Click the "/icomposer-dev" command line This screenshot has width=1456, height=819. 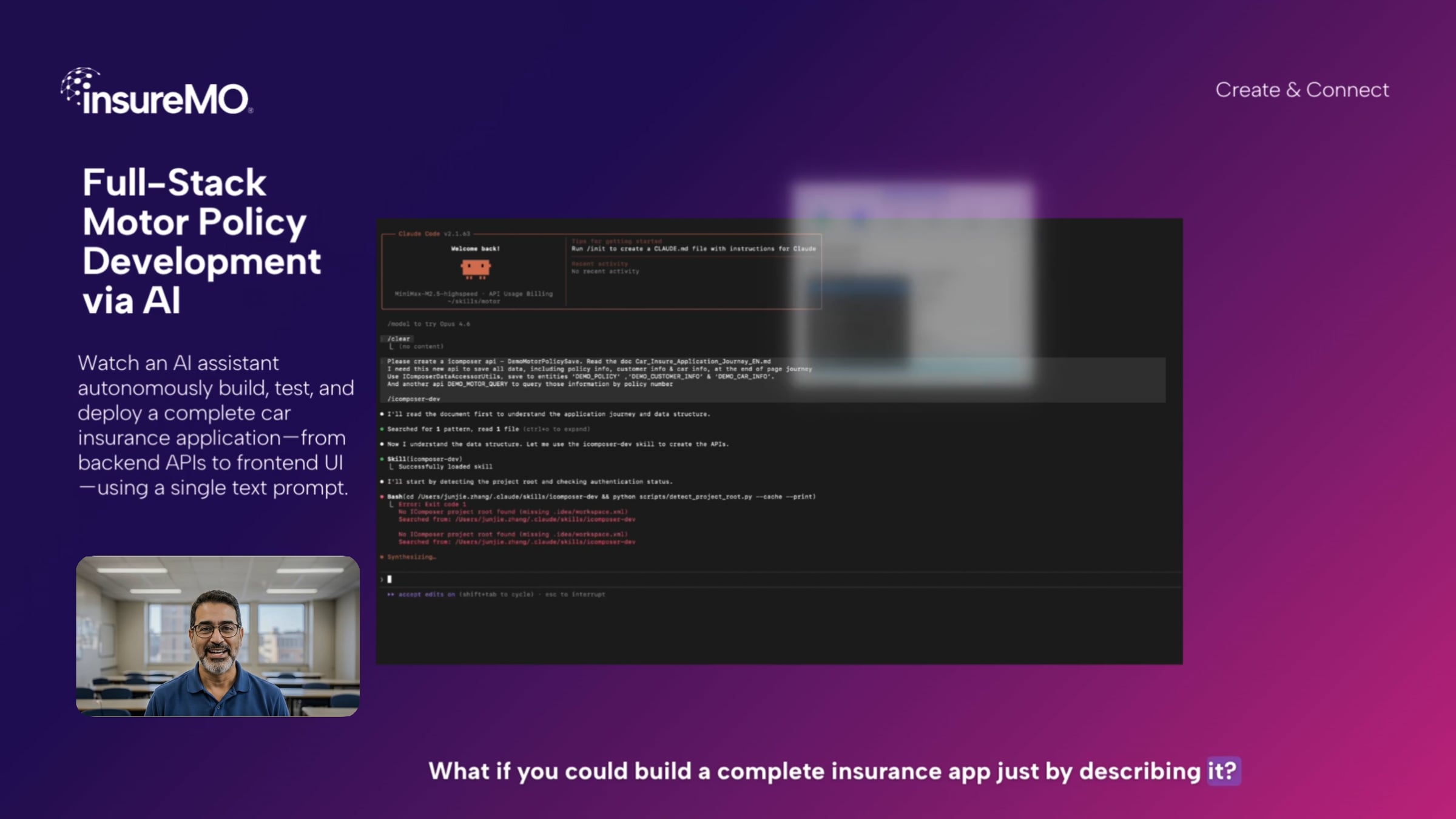pyautogui.click(x=413, y=399)
